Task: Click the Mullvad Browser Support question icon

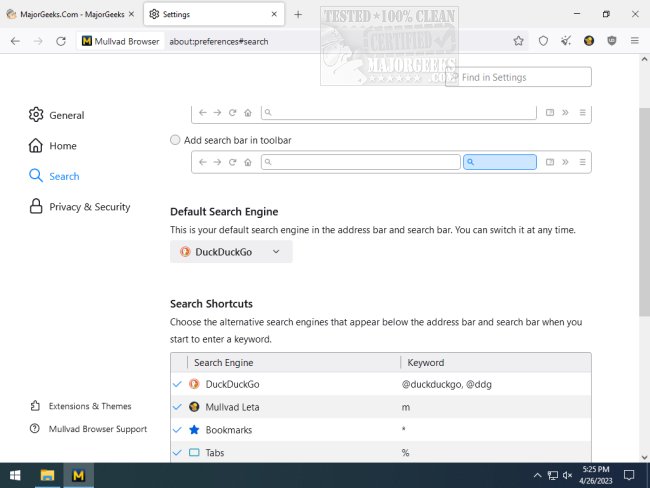Action: tap(35, 428)
